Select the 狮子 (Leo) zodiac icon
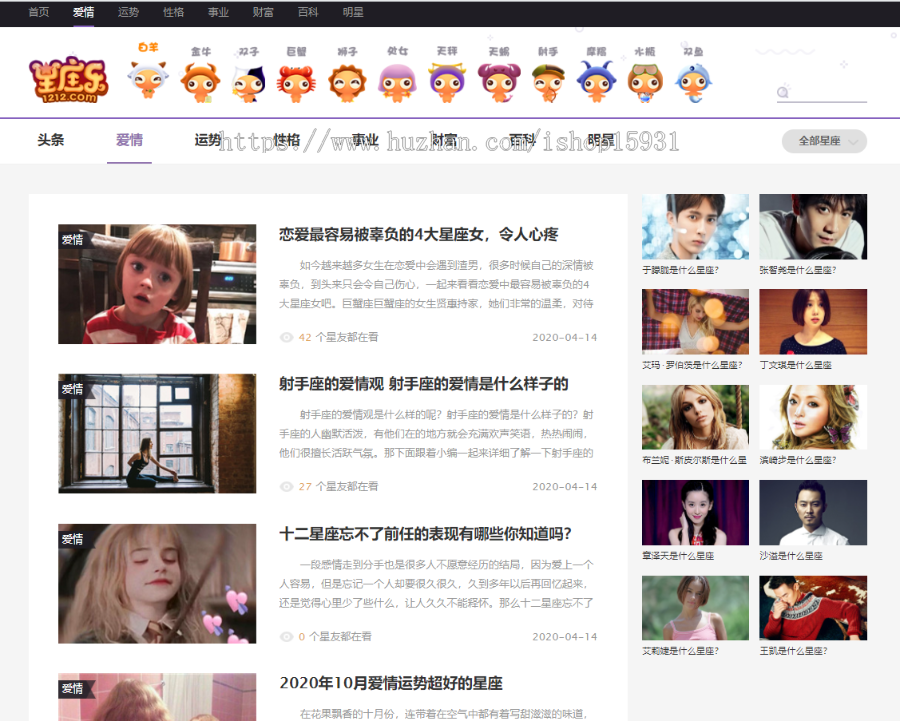The height and width of the screenshot is (721, 900). (347, 75)
